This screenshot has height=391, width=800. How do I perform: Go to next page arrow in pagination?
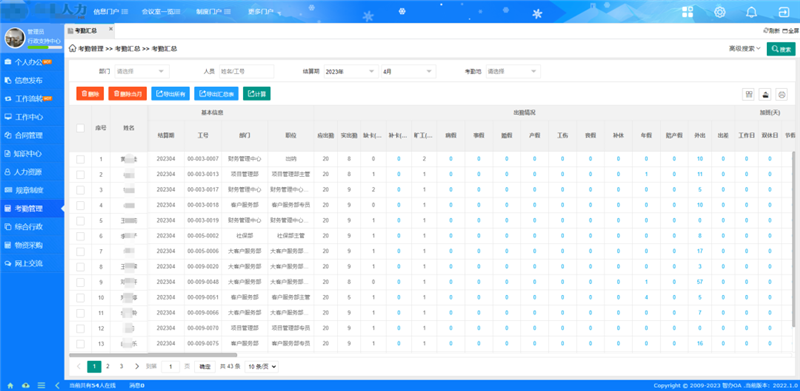pos(137,366)
